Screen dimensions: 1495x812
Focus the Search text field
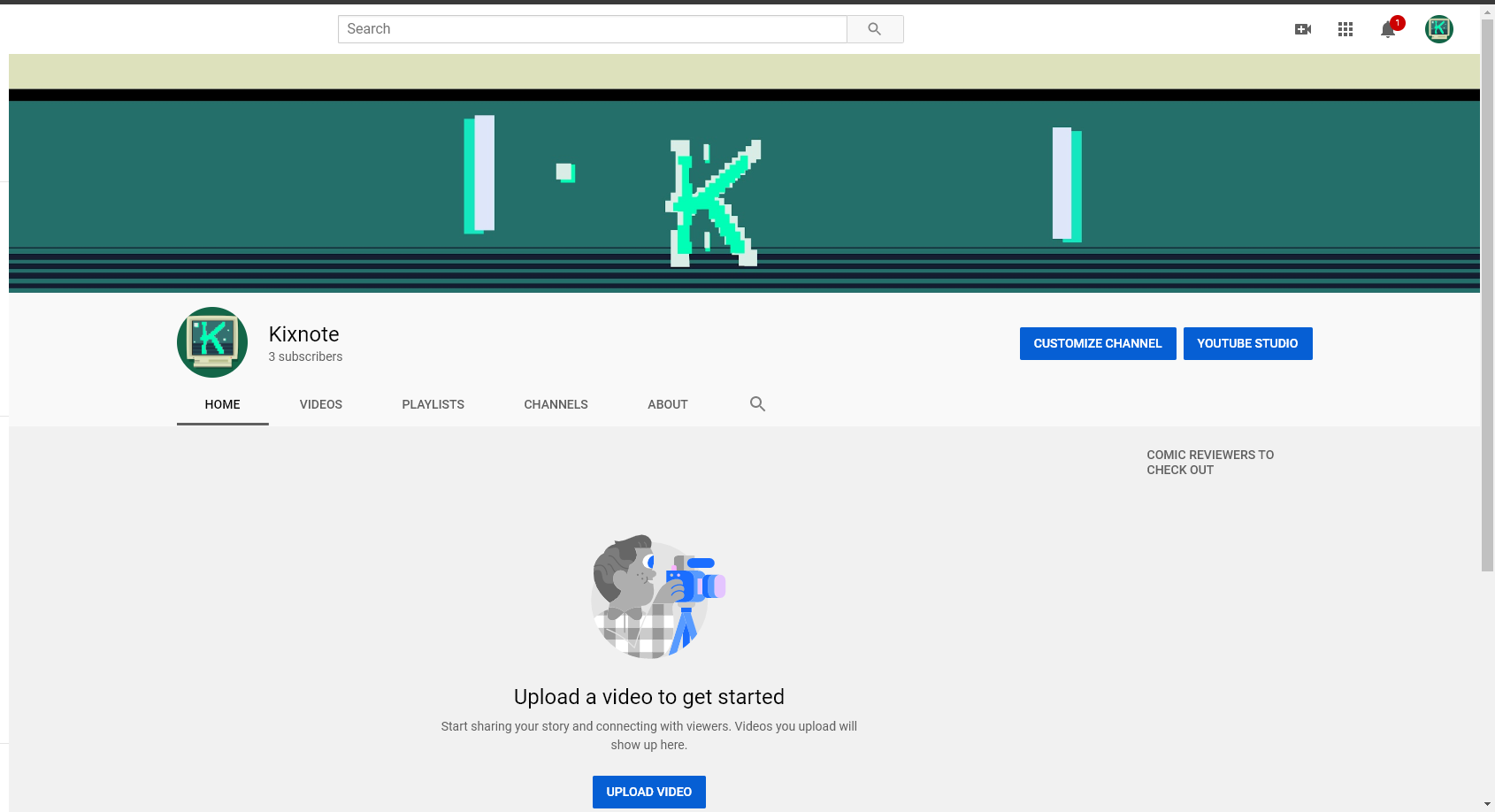point(592,29)
